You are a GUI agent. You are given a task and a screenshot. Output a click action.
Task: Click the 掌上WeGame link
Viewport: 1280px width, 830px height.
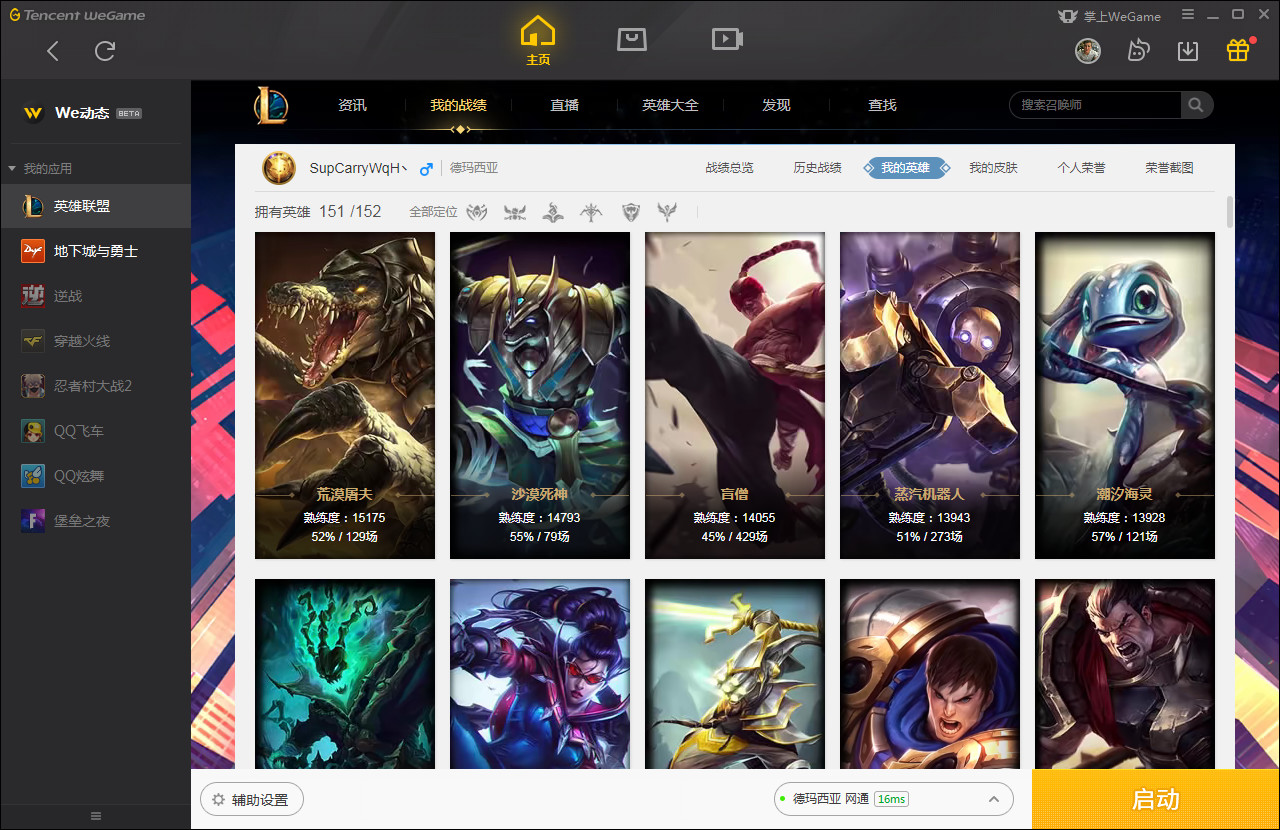pyautogui.click(x=1110, y=16)
